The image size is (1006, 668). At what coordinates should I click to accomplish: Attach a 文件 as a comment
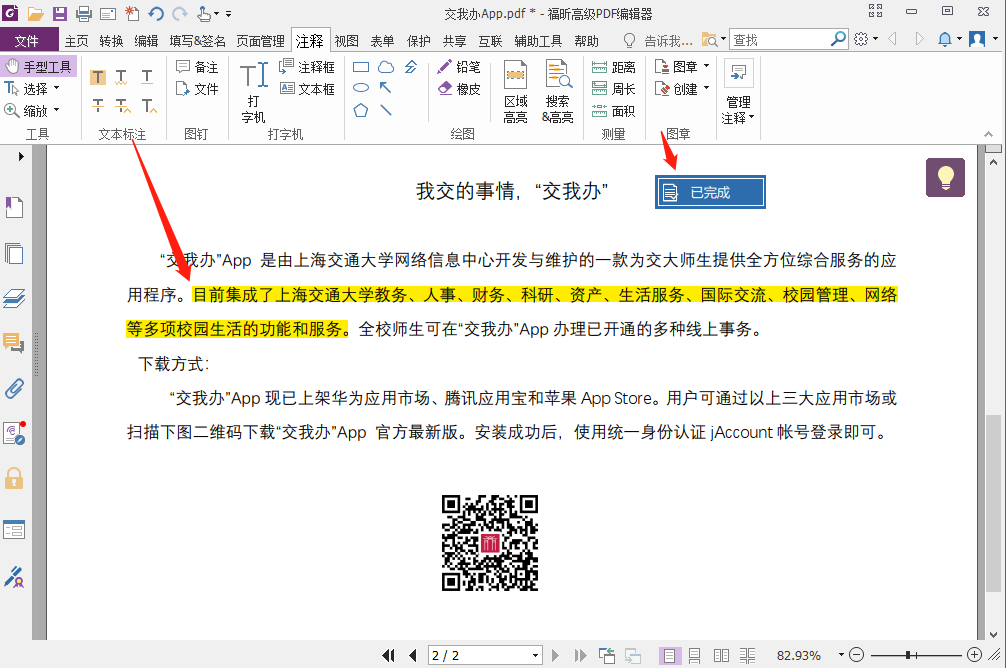[198, 89]
